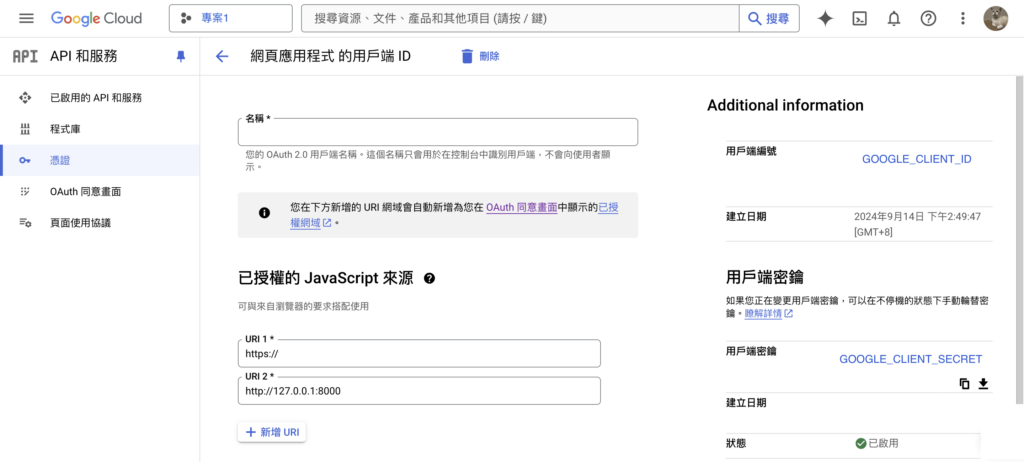This screenshot has height=462, width=1024.
Task: Go to 程式庫 in the sidebar
Action: click(66, 129)
